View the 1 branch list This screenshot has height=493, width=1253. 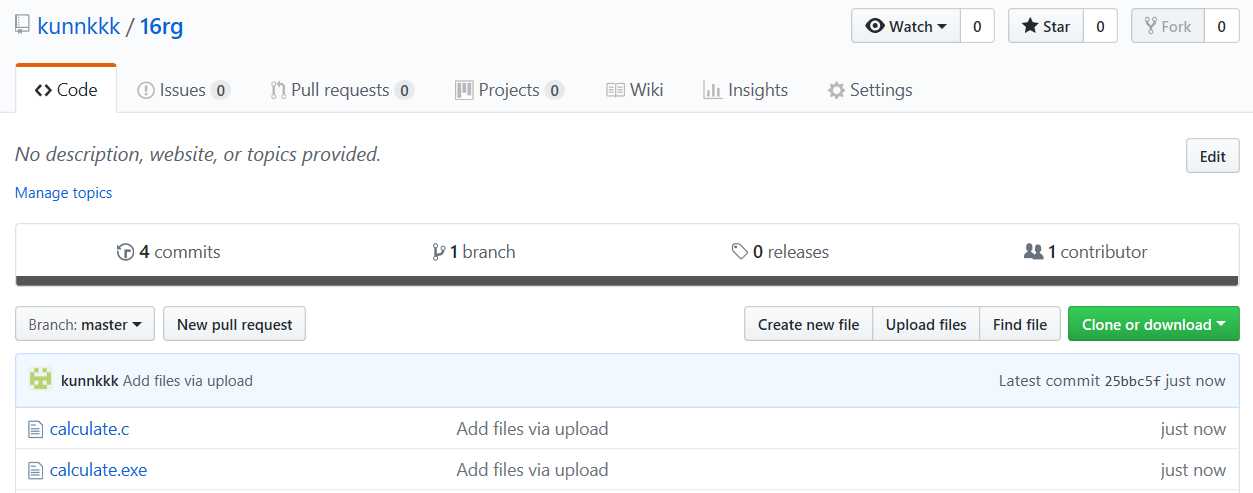474,252
